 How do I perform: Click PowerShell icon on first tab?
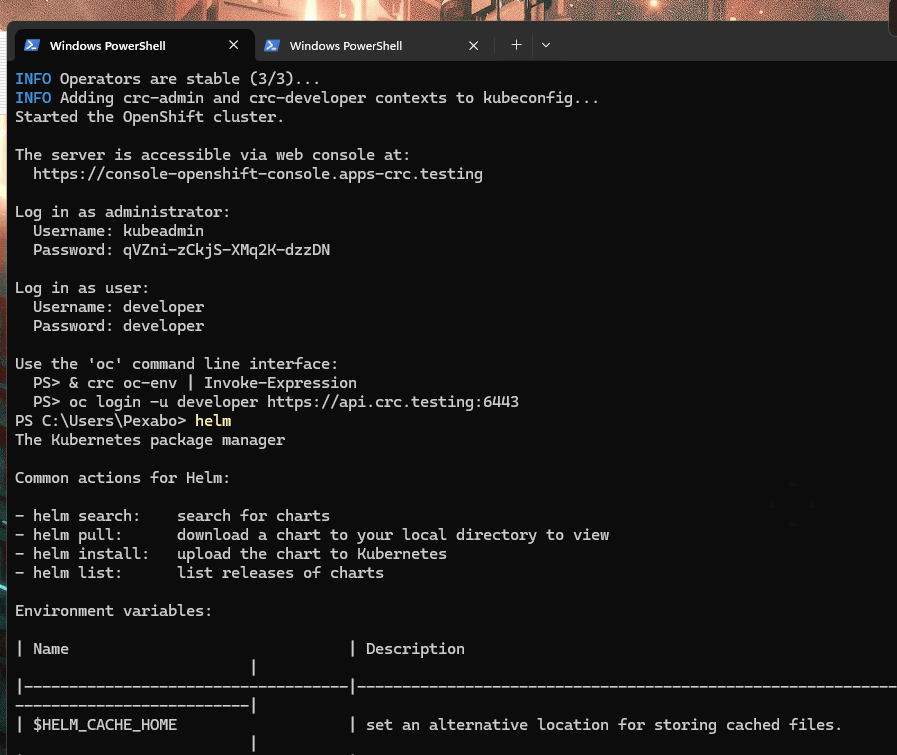pos(32,45)
